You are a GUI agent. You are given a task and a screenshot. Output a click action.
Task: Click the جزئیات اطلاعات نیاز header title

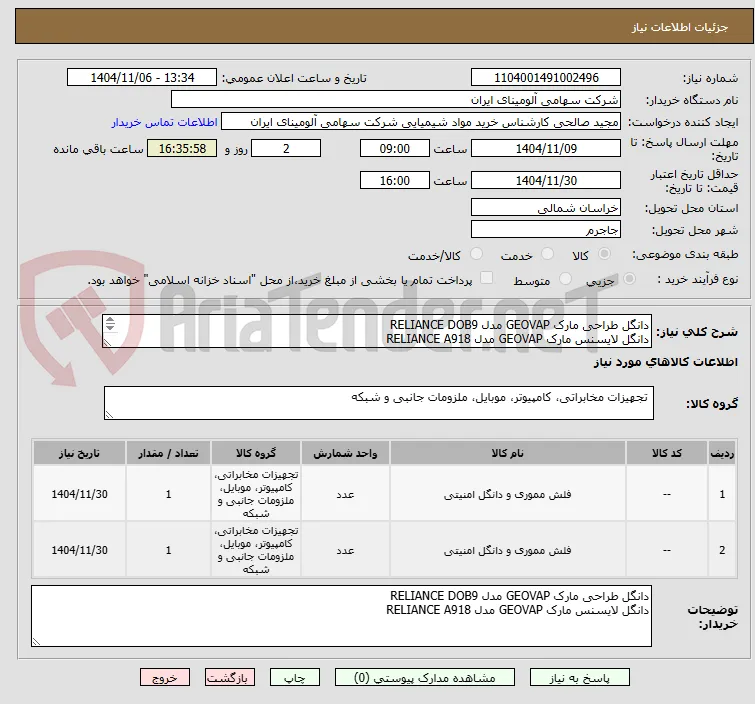(679, 27)
